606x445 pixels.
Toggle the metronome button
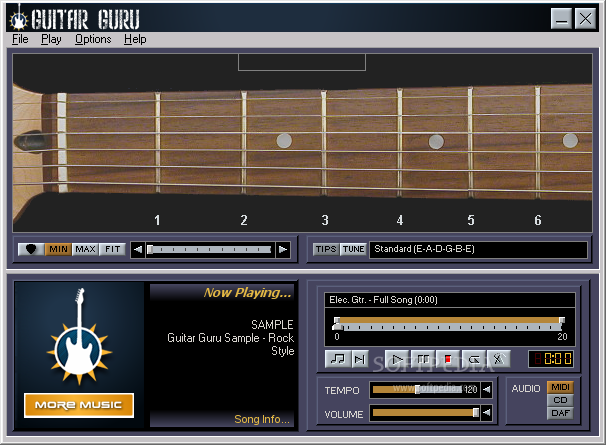coord(499,359)
